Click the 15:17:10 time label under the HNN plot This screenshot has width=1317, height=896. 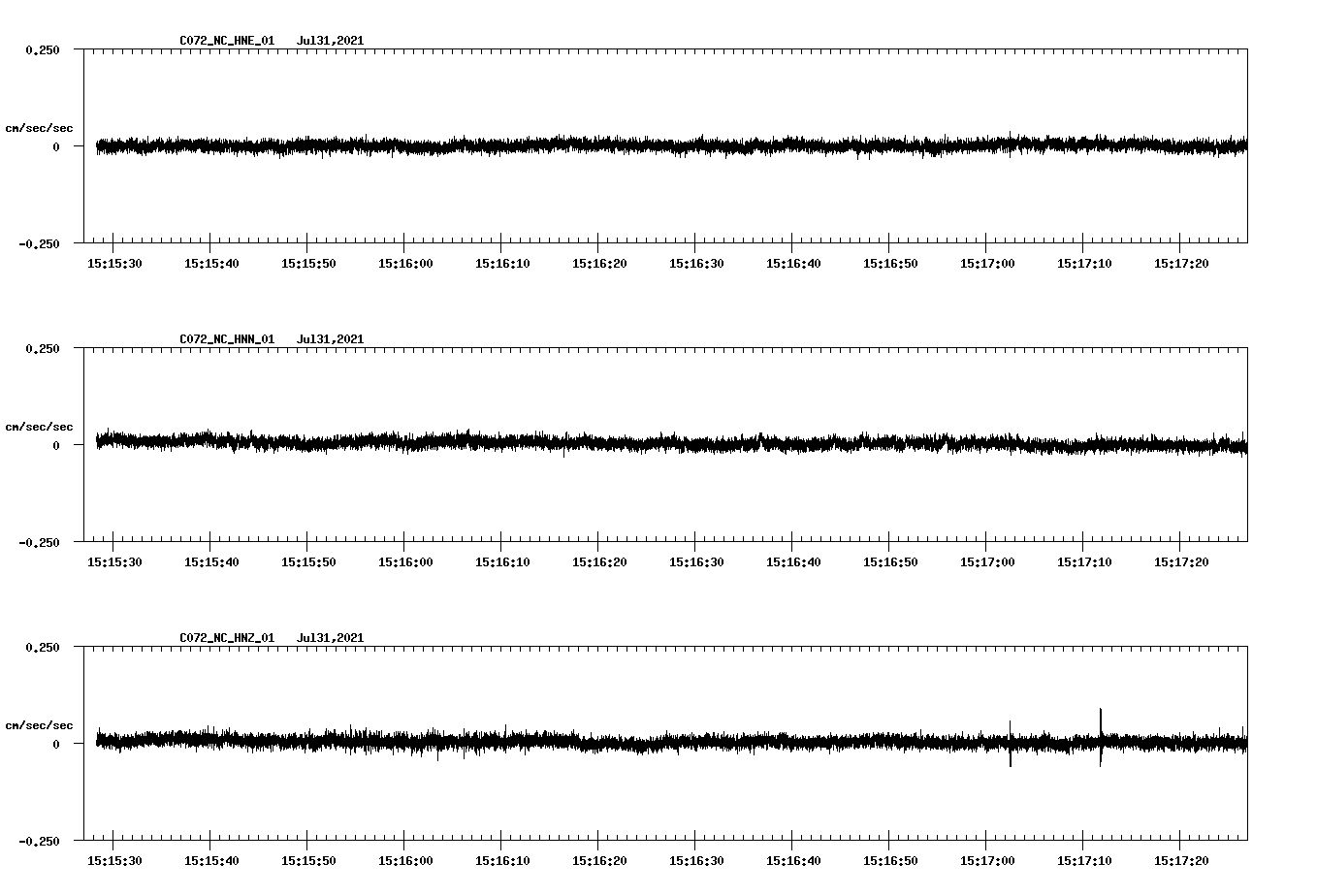[1084, 562]
